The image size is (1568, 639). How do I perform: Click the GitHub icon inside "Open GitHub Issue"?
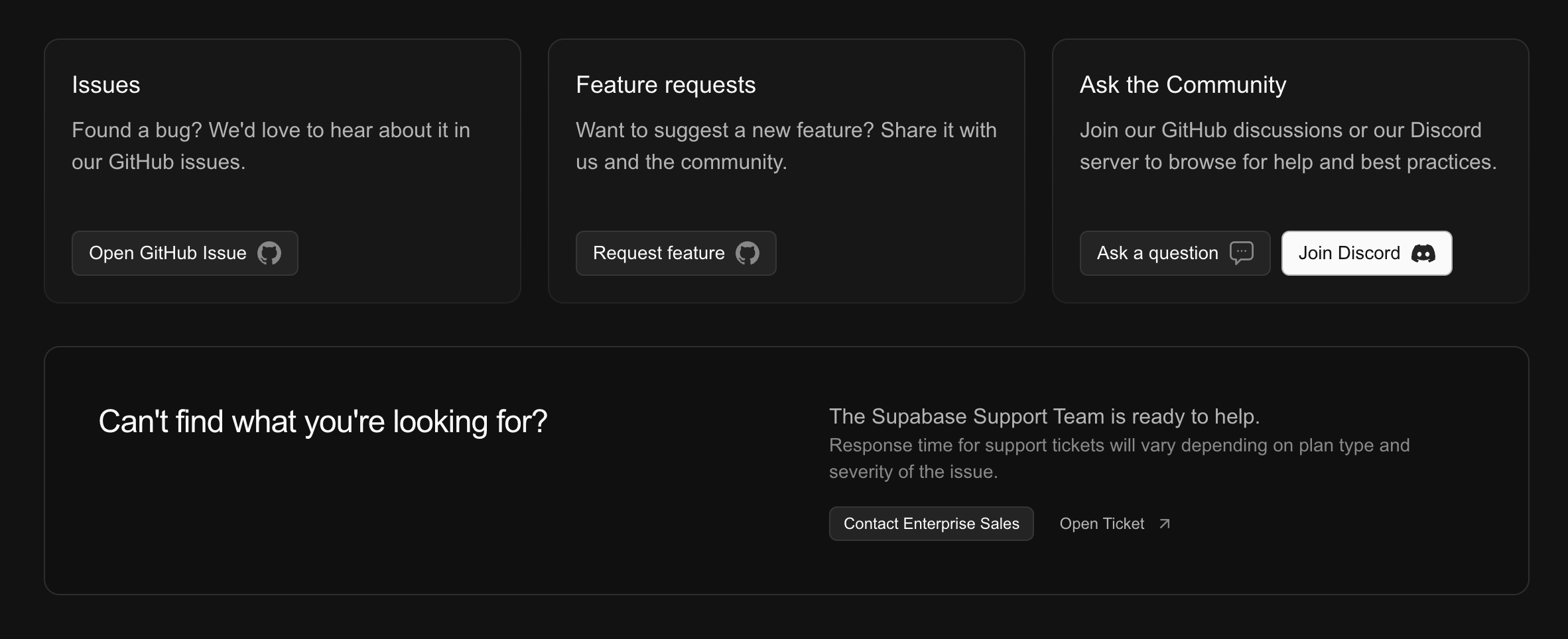269,253
